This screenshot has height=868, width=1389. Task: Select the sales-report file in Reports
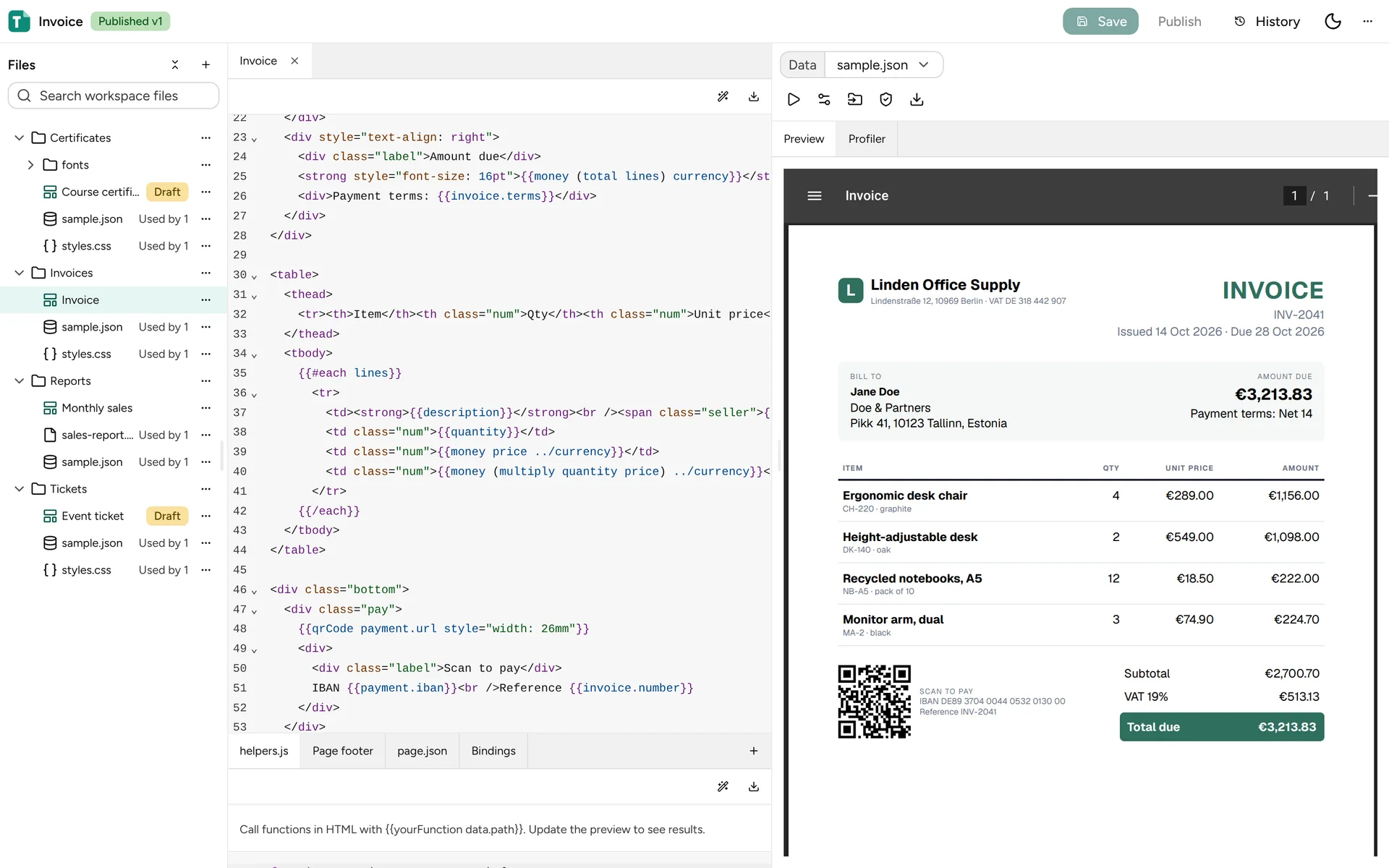pos(97,435)
